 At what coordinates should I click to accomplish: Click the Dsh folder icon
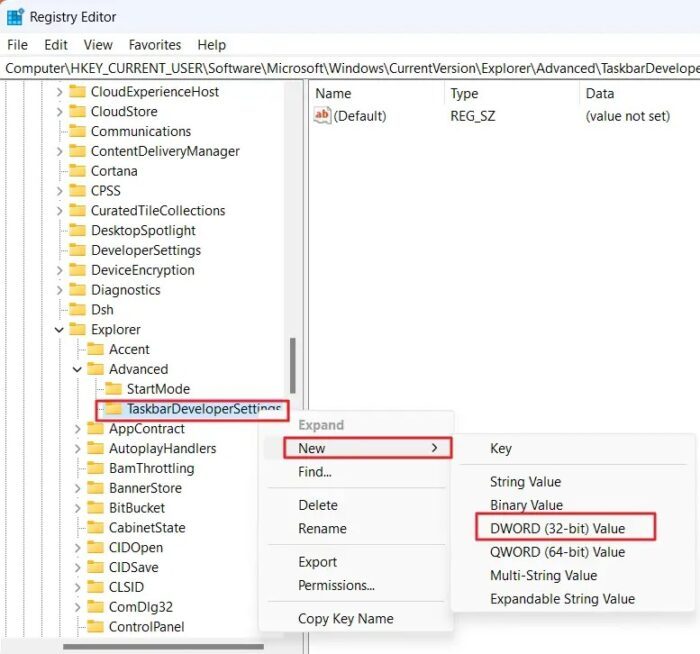tap(77, 309)
